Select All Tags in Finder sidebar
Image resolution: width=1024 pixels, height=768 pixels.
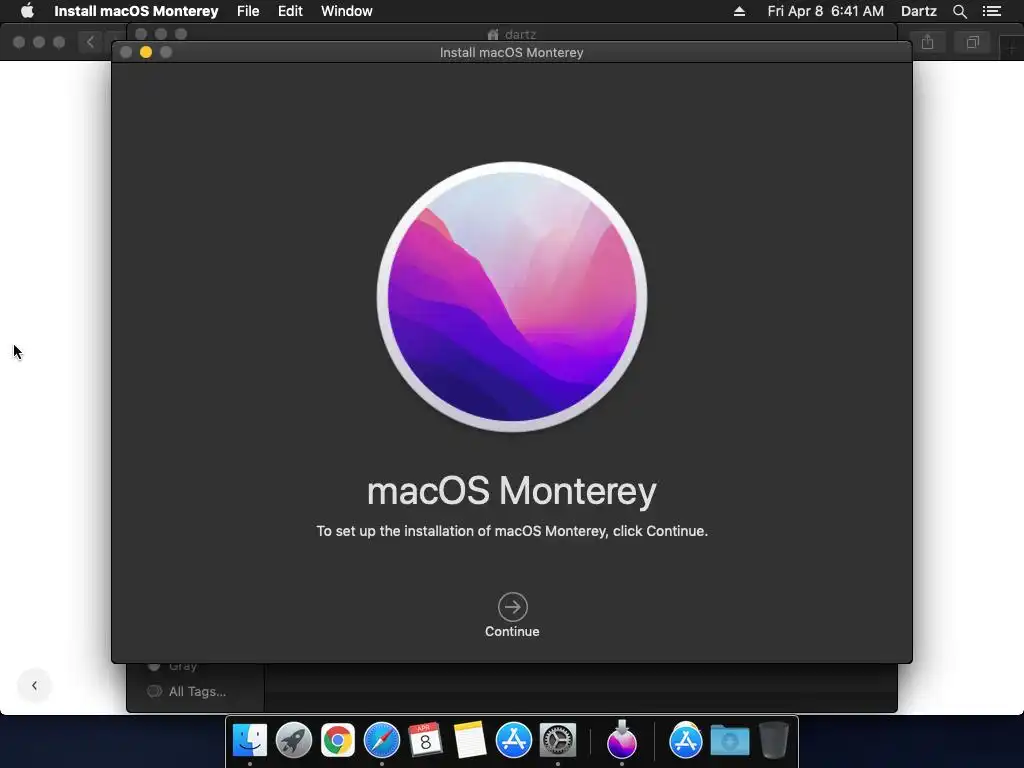coord(187,692)
